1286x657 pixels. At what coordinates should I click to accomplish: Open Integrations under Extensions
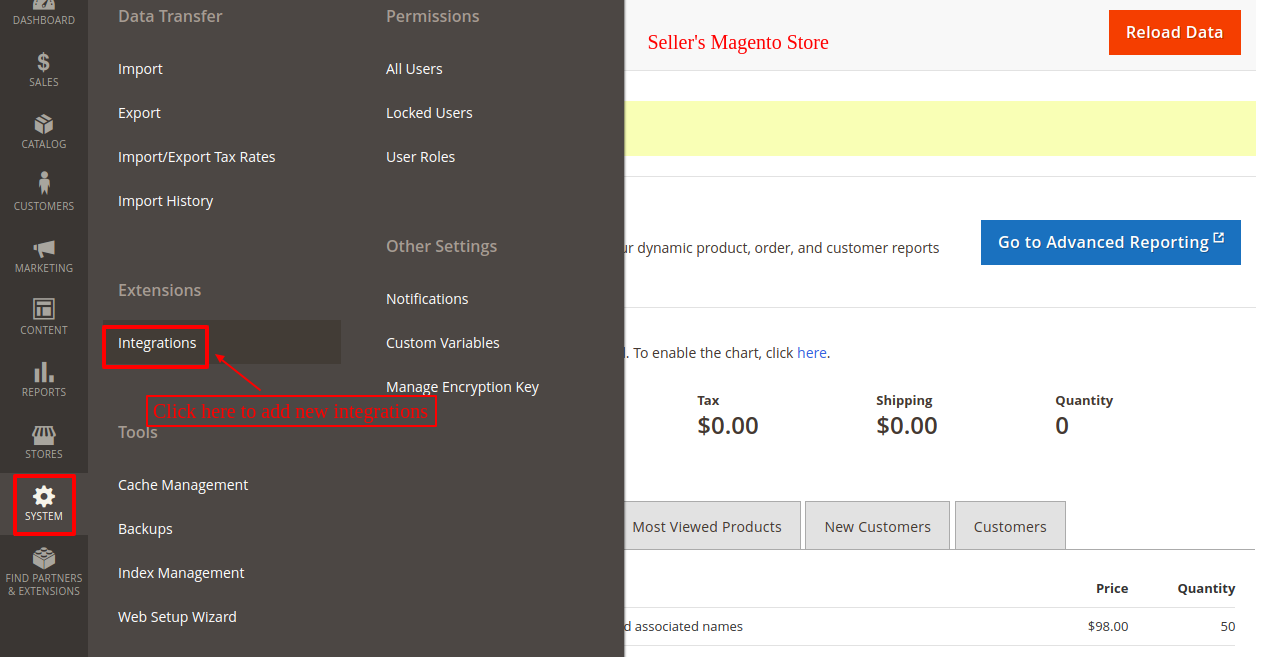click(157, 343)
